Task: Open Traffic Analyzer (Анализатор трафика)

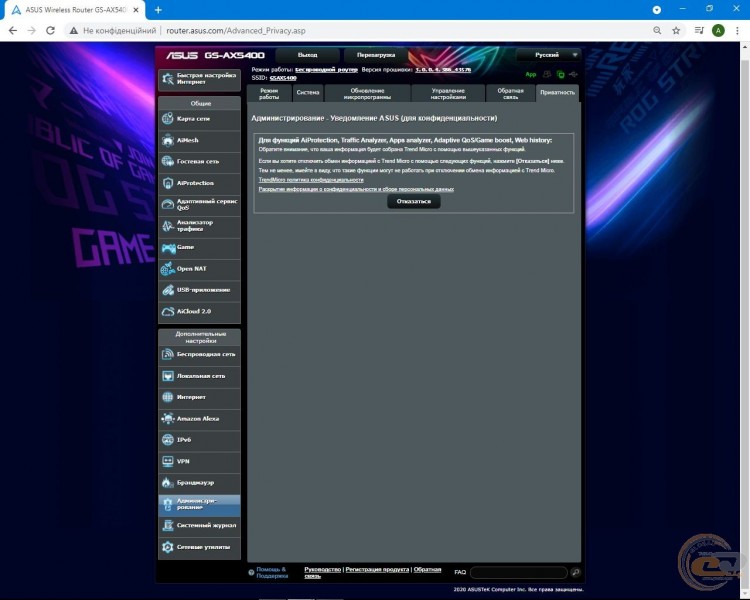Action: click(x=199, y=226)
